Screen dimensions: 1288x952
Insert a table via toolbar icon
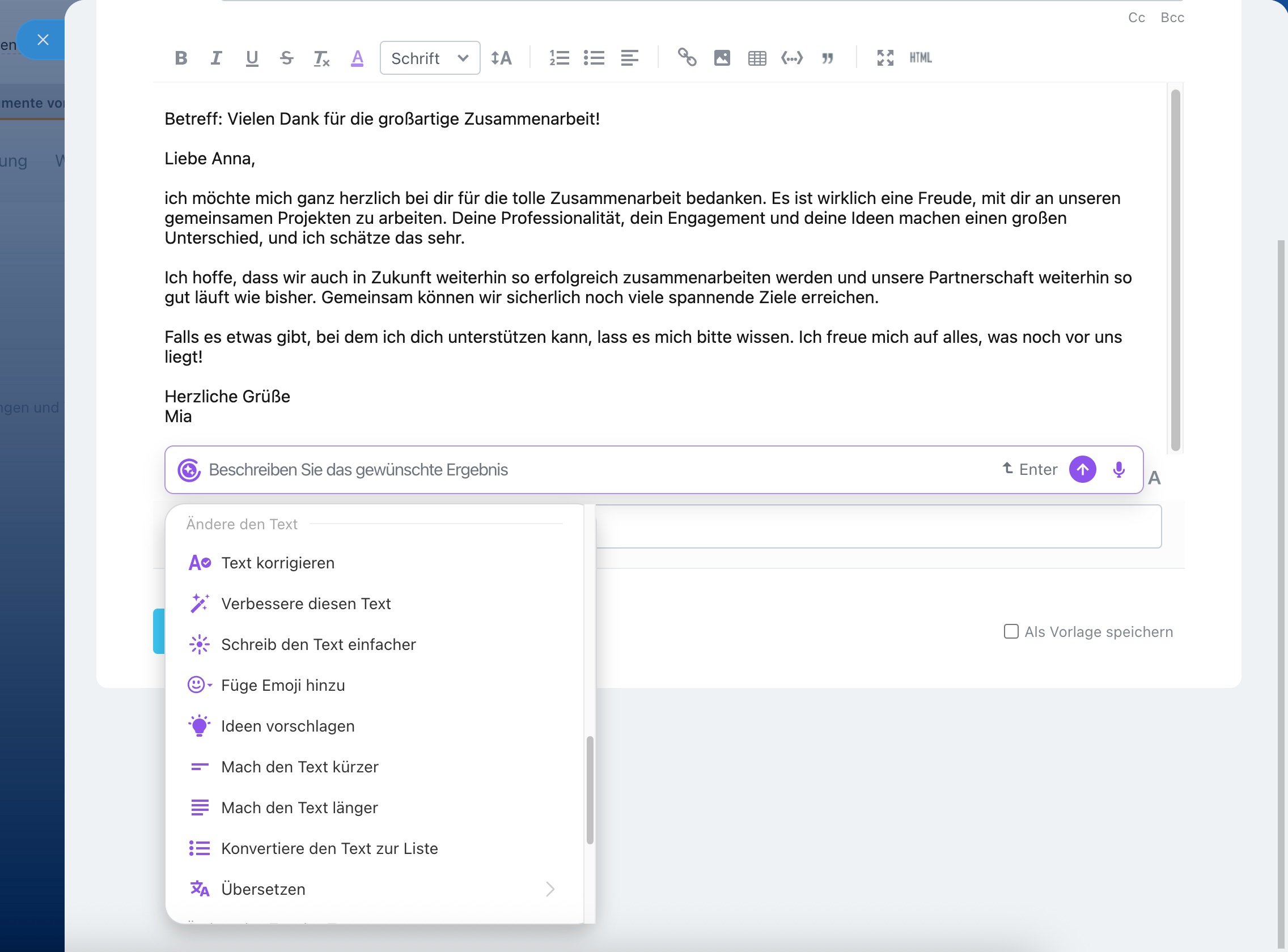[757, 58]
